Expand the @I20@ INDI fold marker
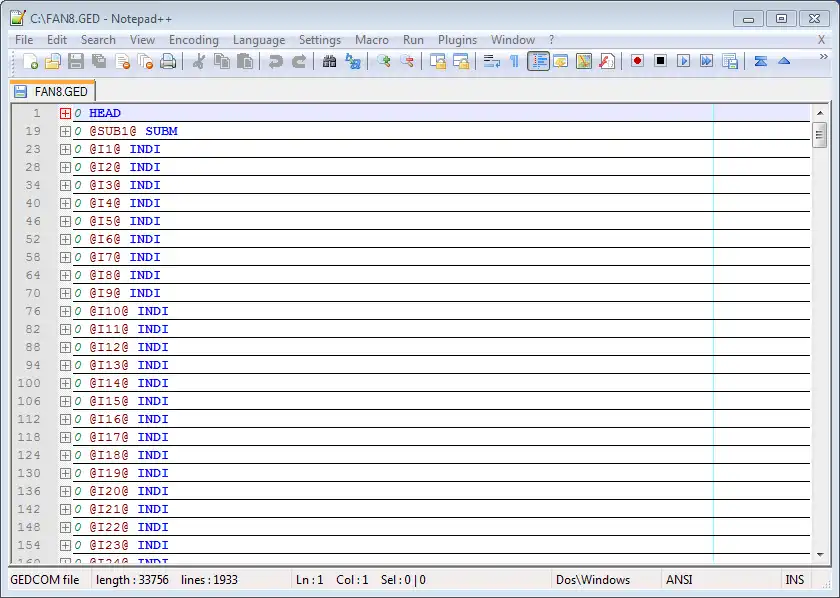840x598 pixels. point(65,491)
